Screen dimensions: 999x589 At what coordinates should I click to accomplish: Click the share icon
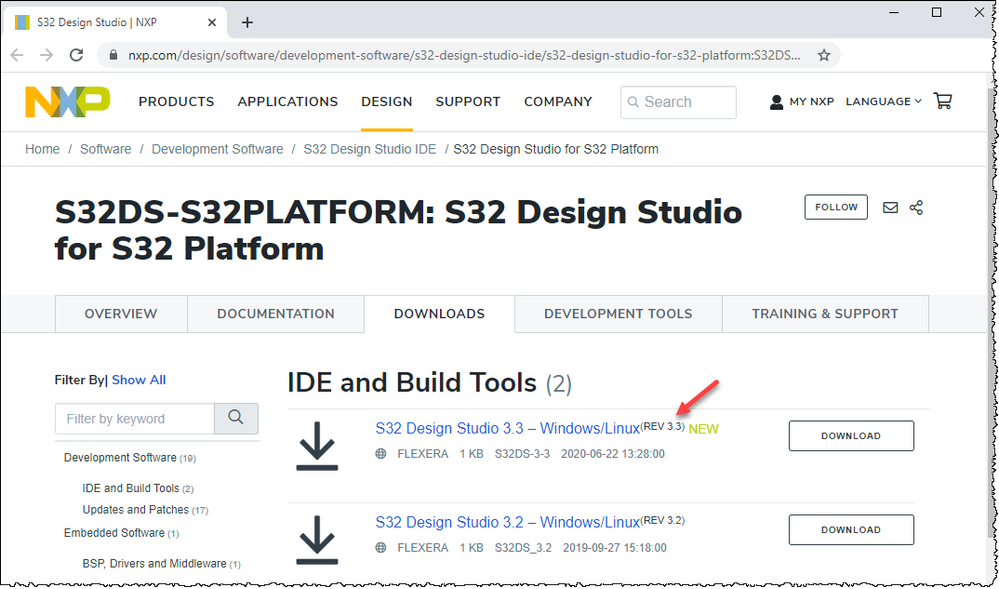point(916,208)
